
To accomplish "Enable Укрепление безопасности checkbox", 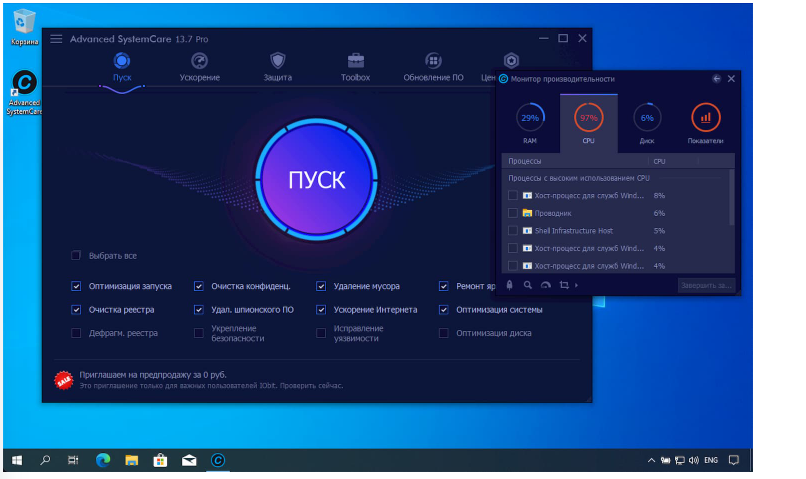I will (x=198, y=333).
